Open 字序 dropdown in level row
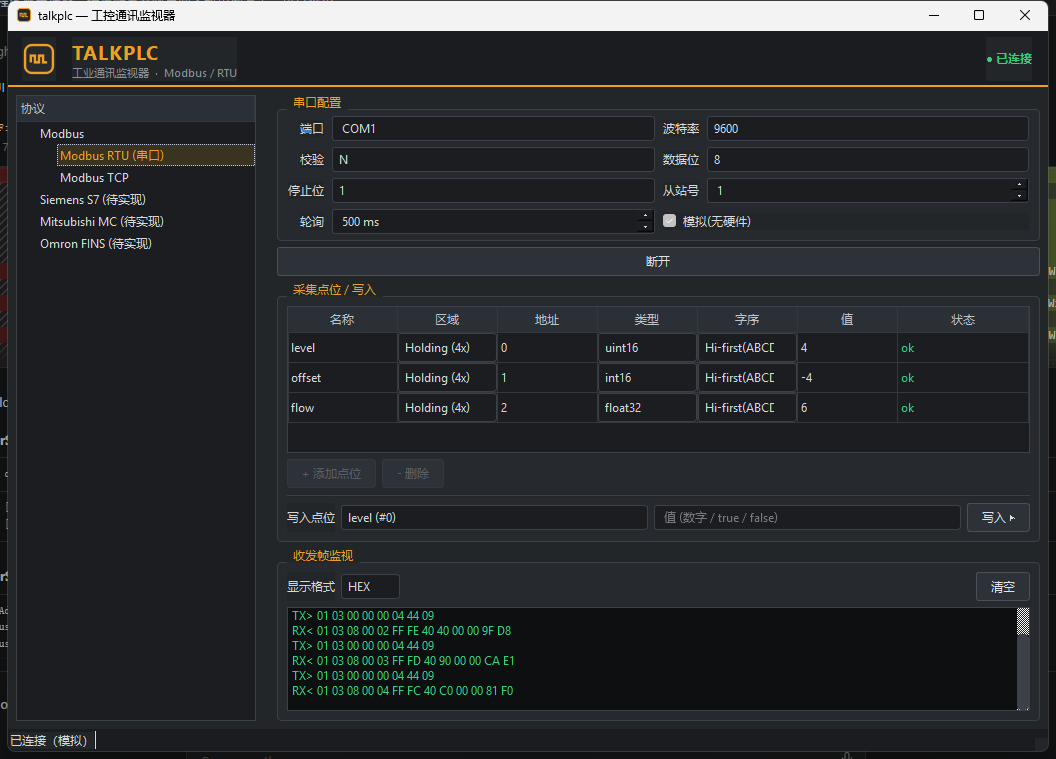This screenshot has height=759, width=1056. click(748, 348)
